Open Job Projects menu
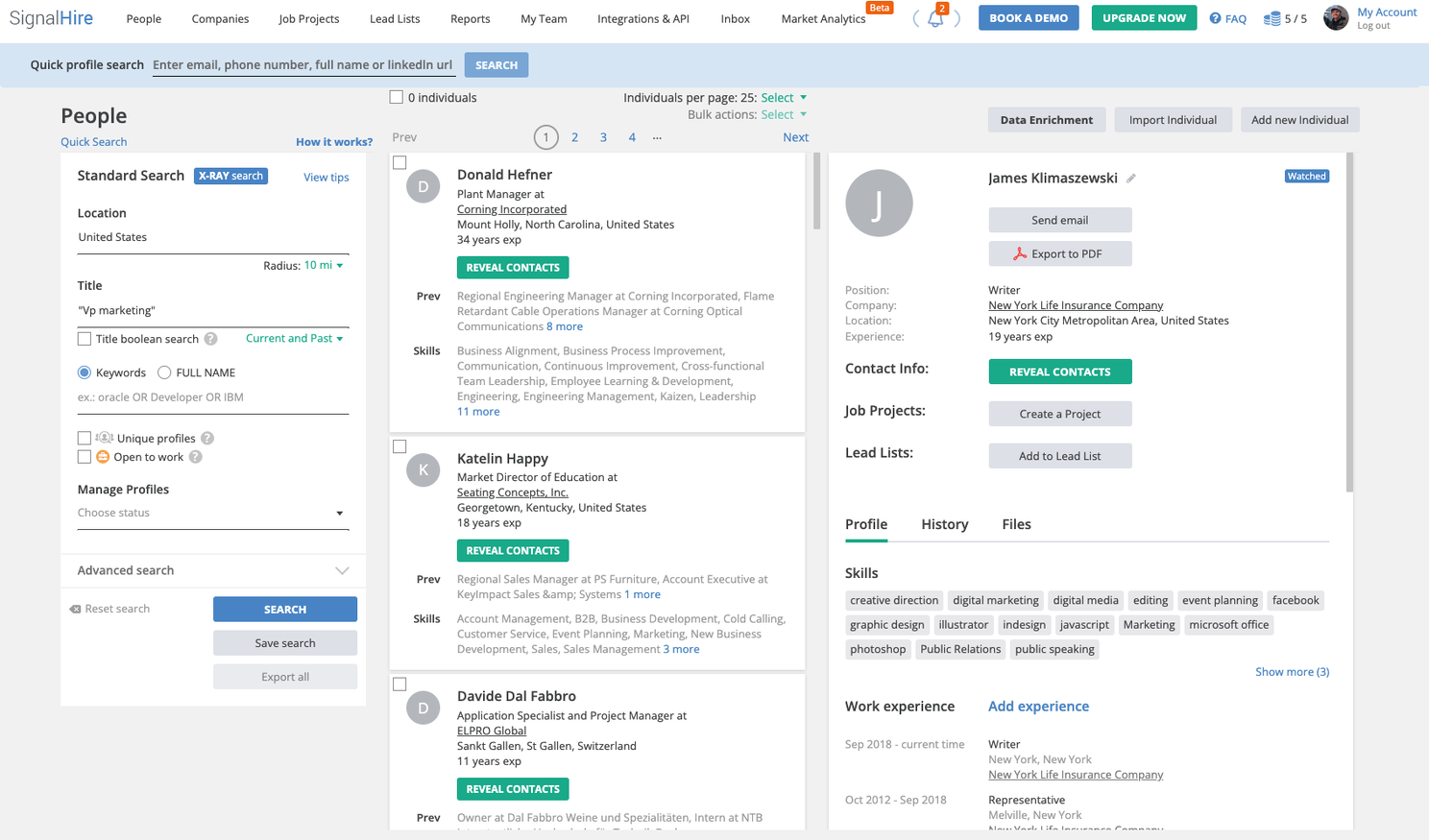This screenshot has width=1429, height=840. tap(309, 19)
